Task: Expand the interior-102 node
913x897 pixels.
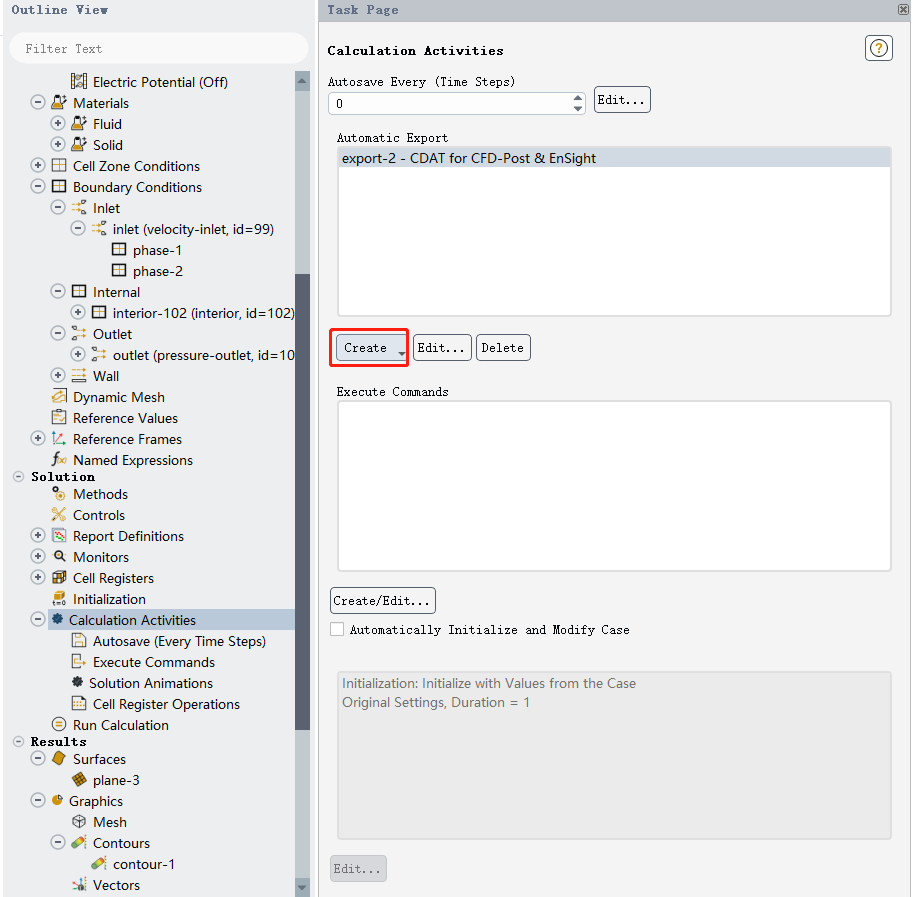Action: [78, 312]
